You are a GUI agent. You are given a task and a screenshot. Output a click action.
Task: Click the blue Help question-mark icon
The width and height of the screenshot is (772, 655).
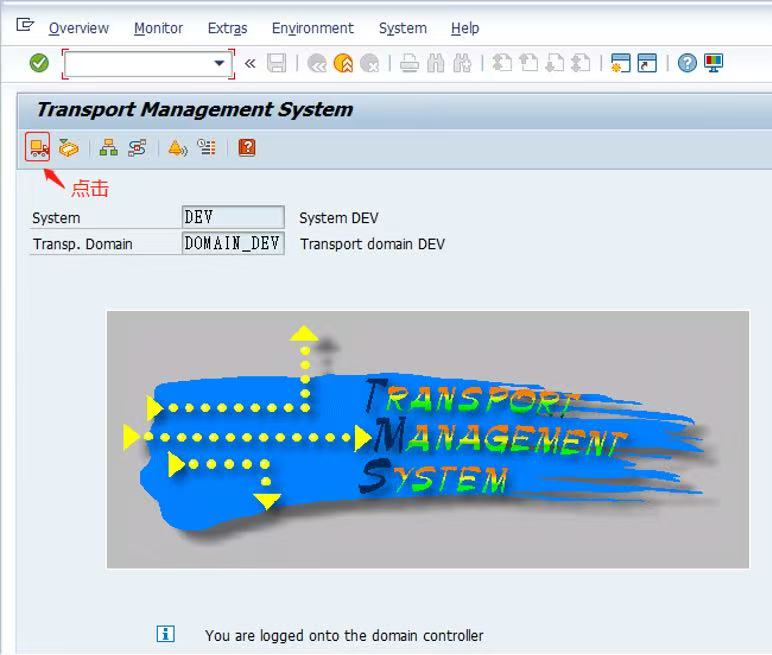point(687,63)
